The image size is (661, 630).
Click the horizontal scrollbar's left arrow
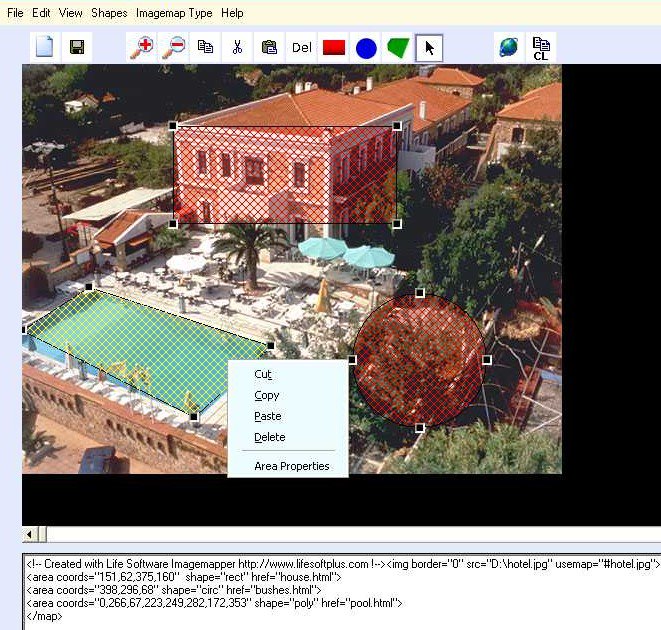[x=29, y=535]
